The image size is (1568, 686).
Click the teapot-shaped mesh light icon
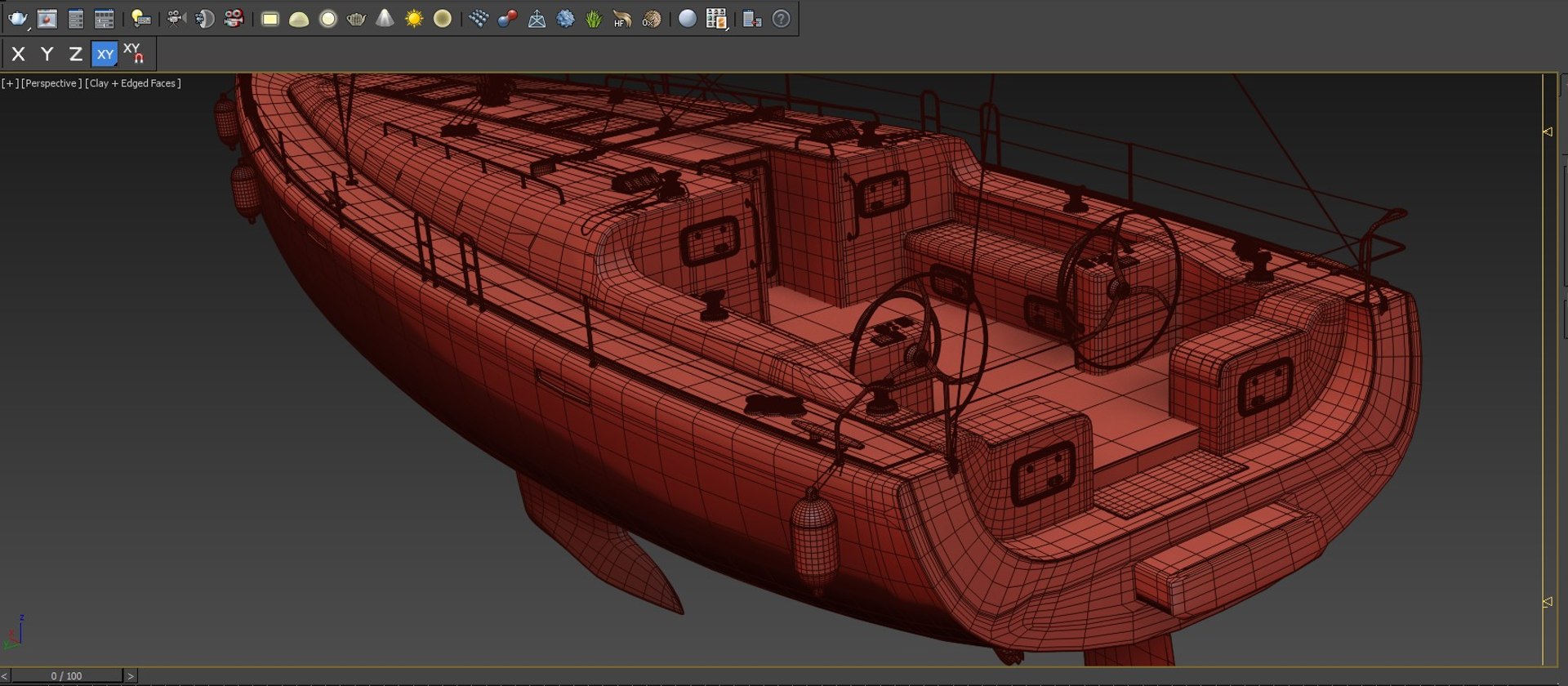point(356,19)
